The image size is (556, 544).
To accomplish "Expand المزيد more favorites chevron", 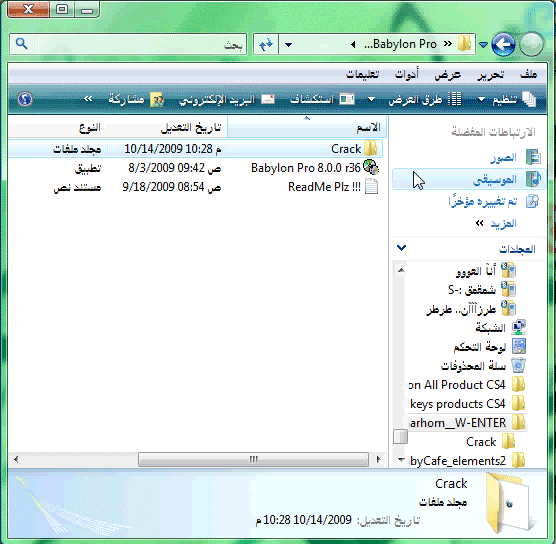I will [x=479, y=223].
